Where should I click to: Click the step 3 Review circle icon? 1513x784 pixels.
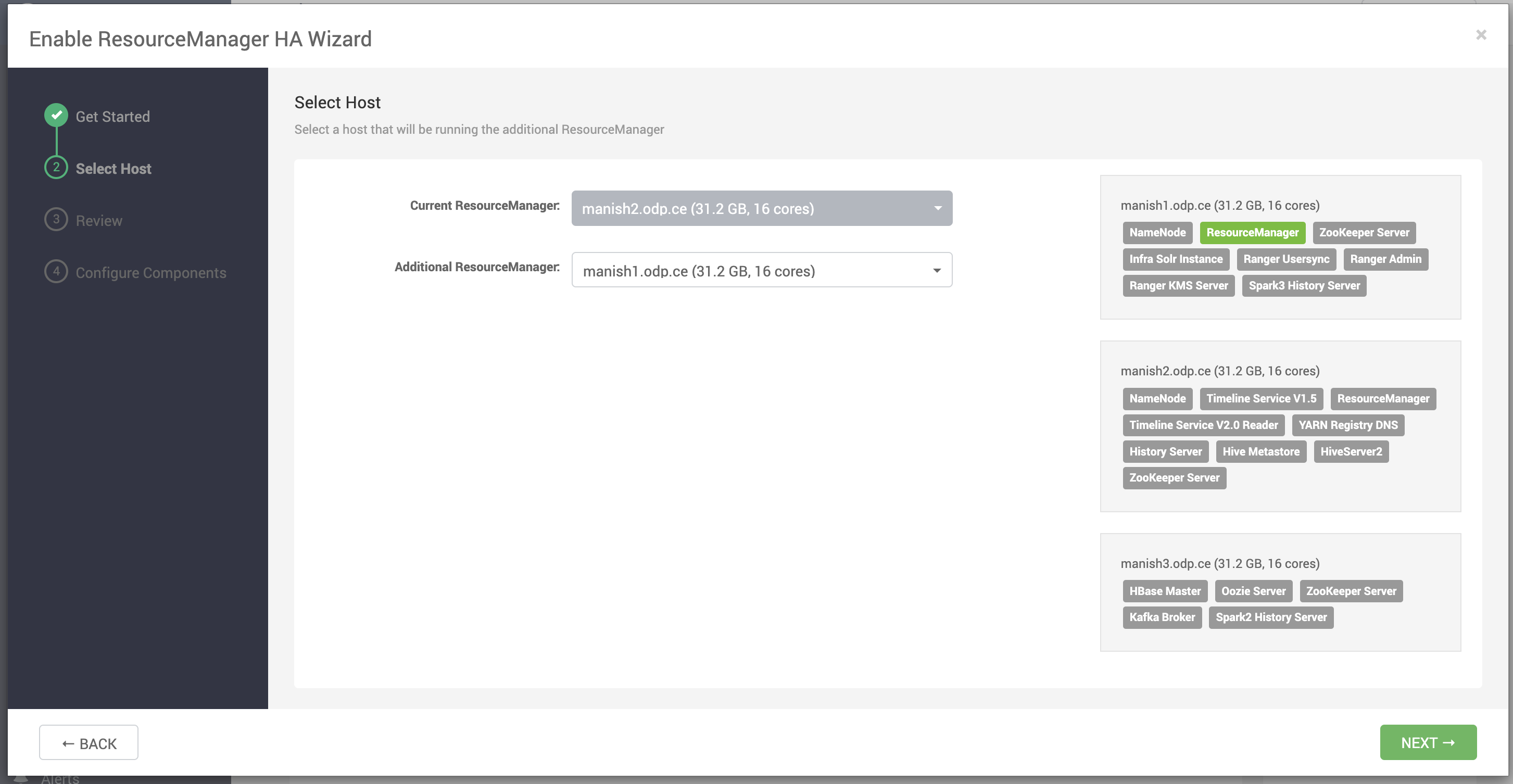[x=56, y=220]
